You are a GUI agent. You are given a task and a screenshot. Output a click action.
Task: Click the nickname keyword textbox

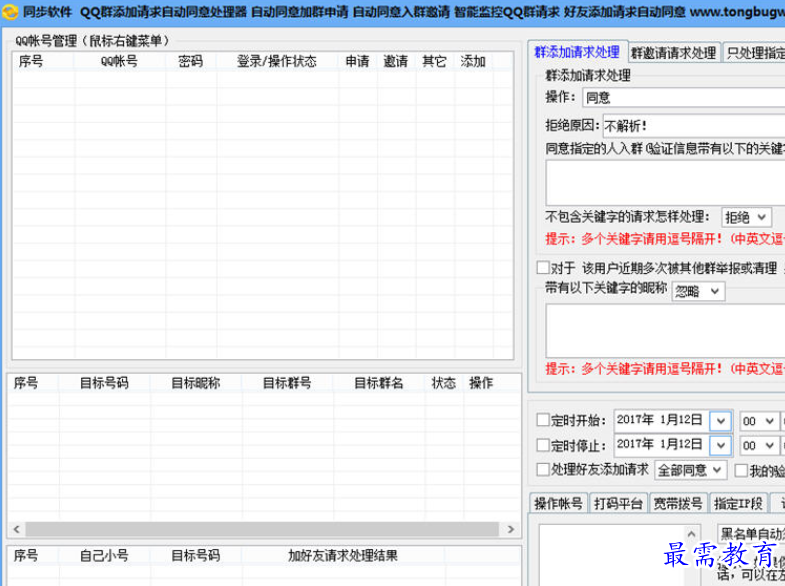coord(665,330)
